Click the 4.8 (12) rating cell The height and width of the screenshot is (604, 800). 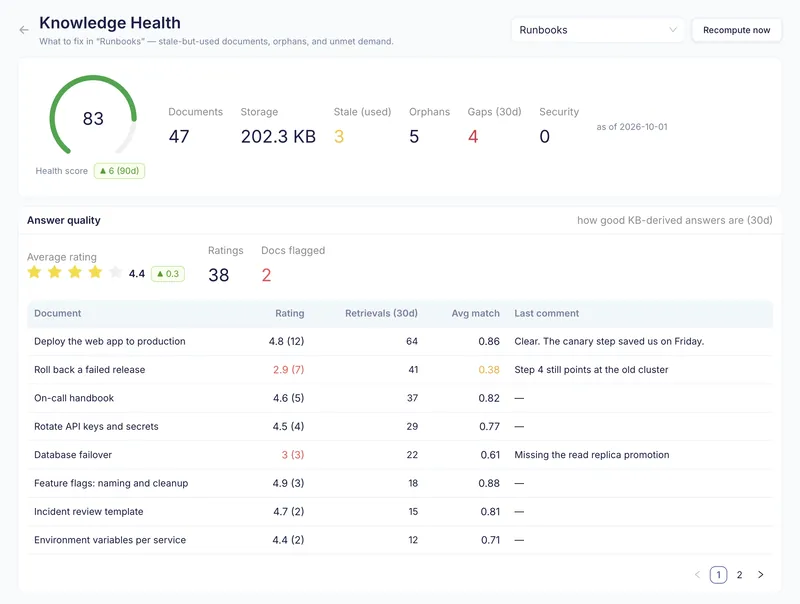pos(286,341)
